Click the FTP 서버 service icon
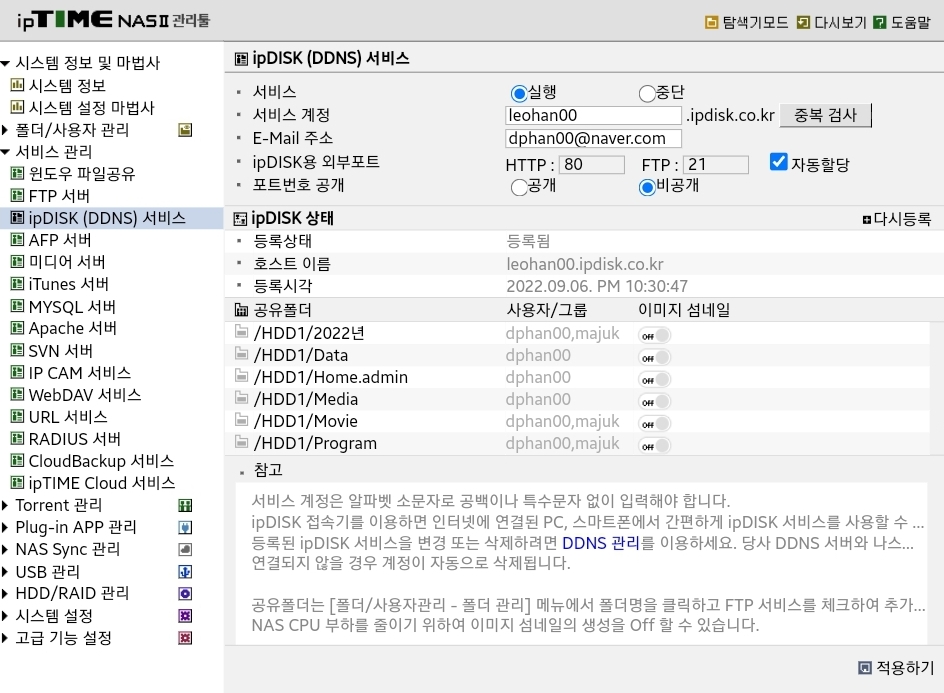 click(x=17, y=196)
